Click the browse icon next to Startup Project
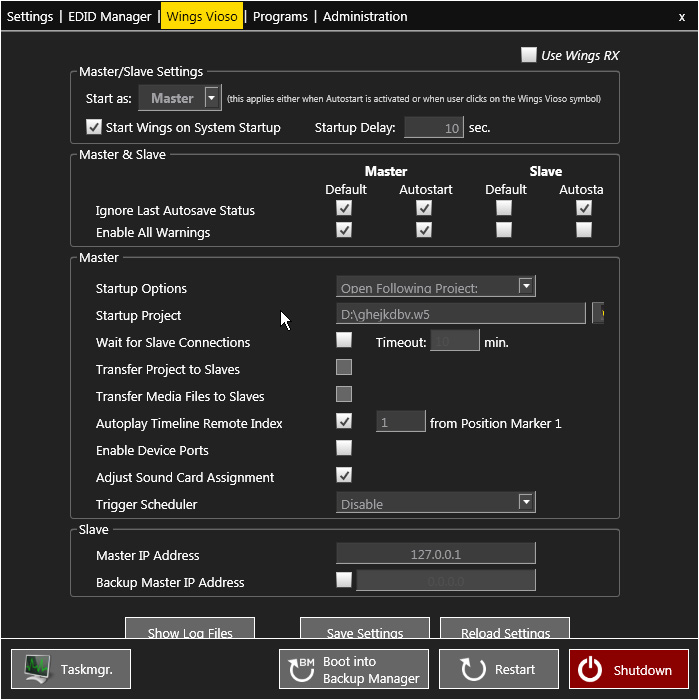 tap(598, 313)
